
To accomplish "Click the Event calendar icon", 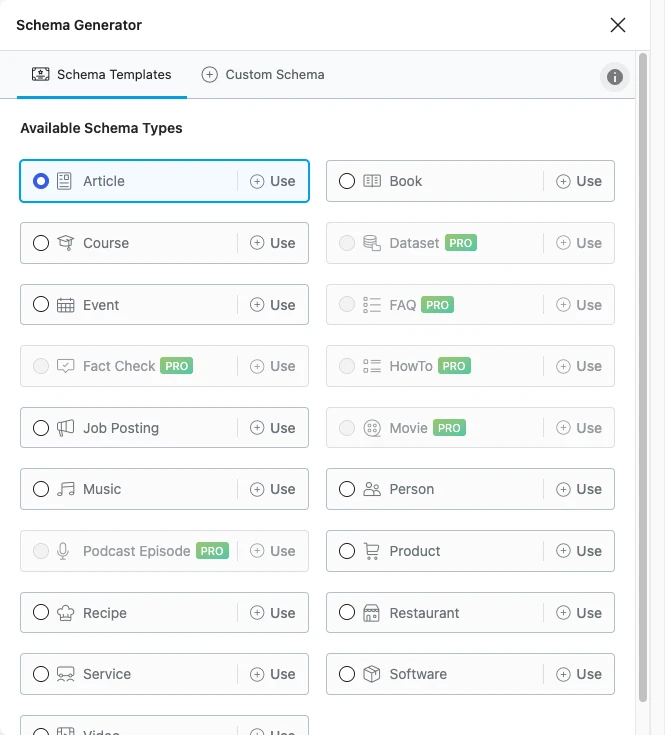I will [x=66, y=305].
